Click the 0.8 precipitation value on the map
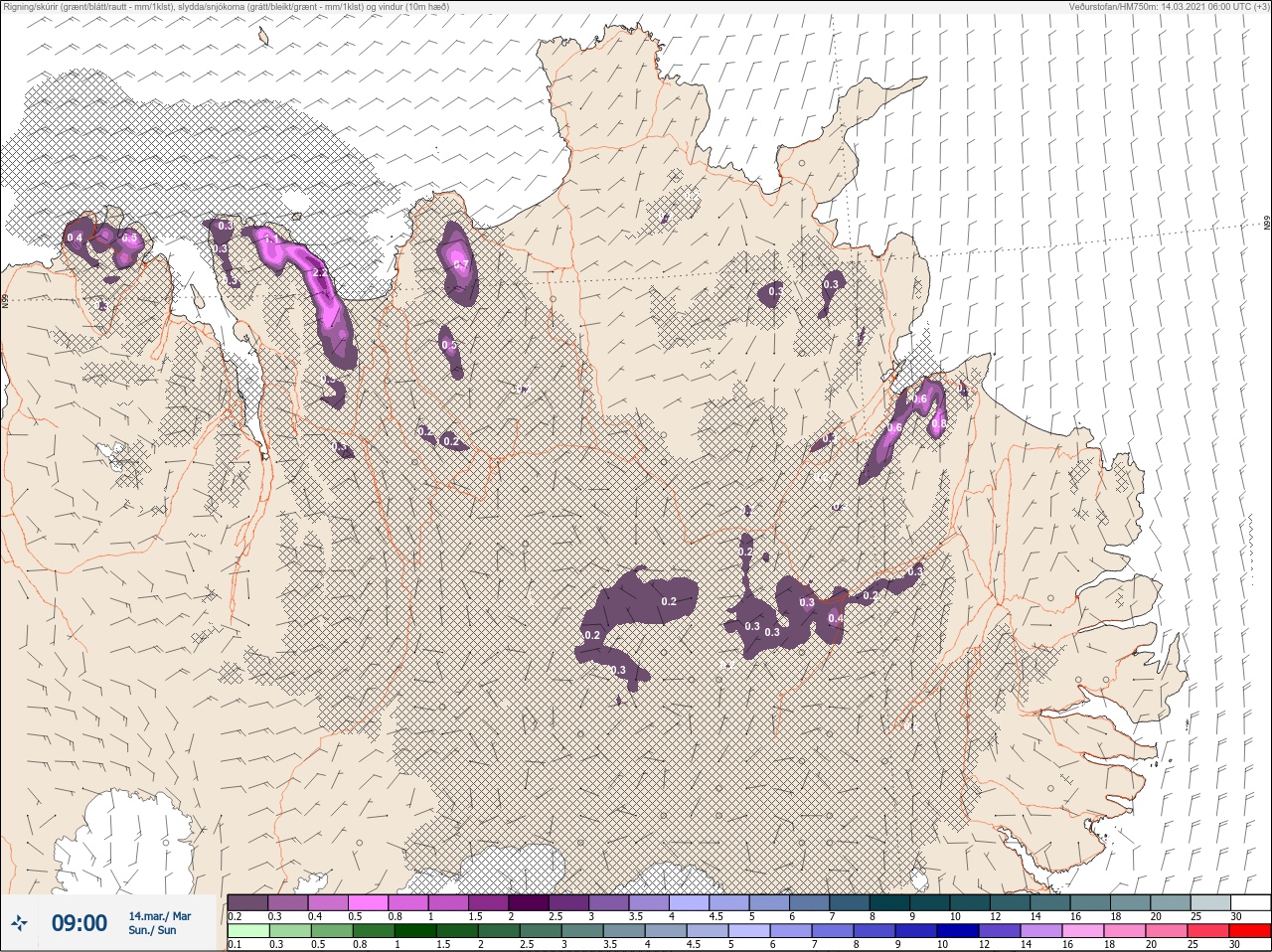Screen dimensions: 1272x952 tap(938, 424)
